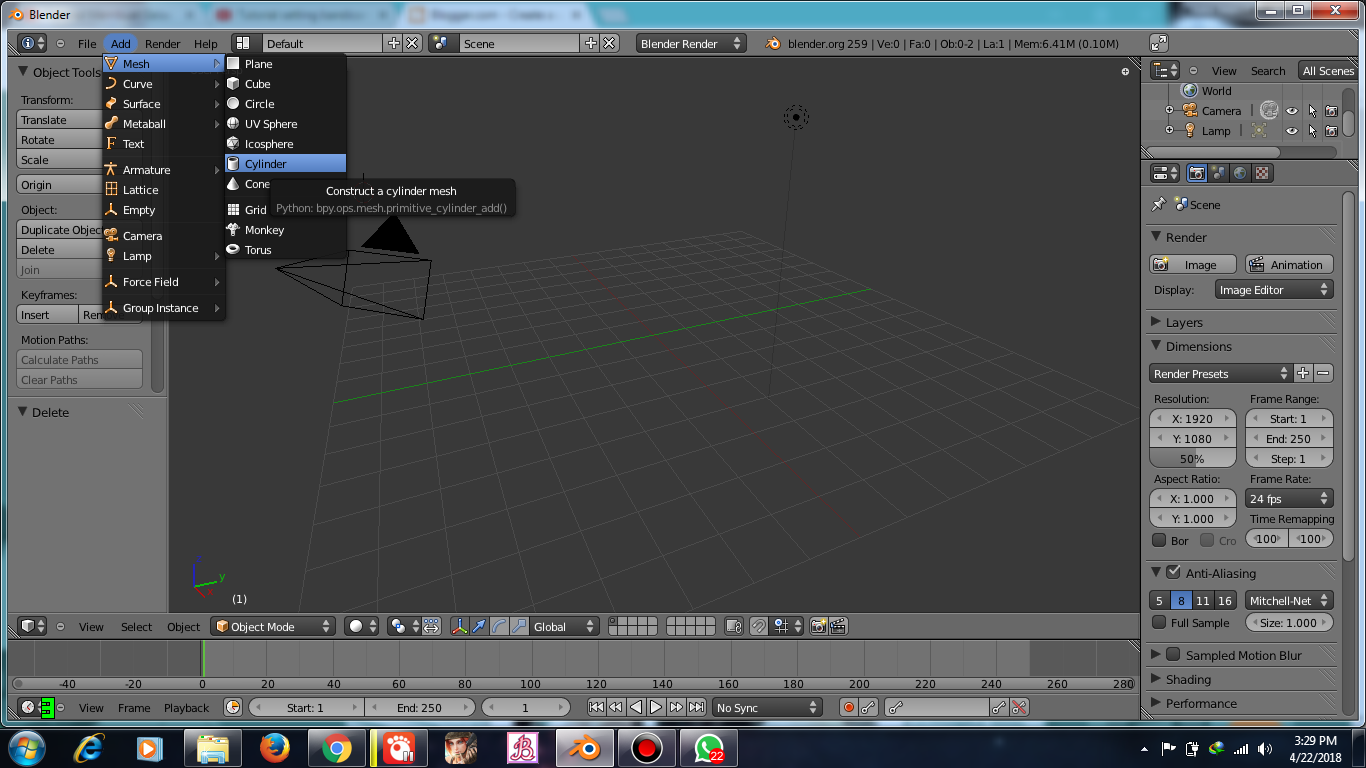Remove render preset with minus button

click(x=1323, y=374)
